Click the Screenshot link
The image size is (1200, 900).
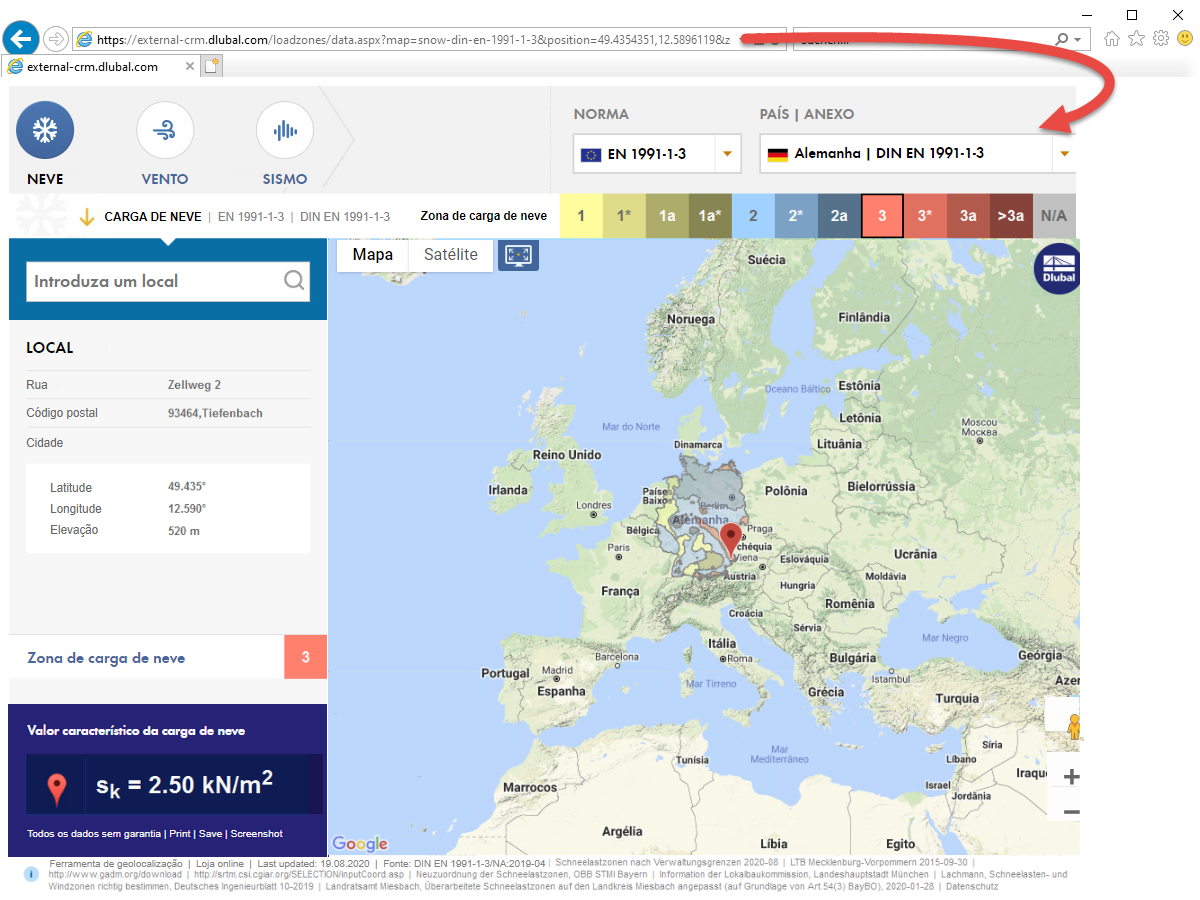pyautogui.click(x=257, y=834)
